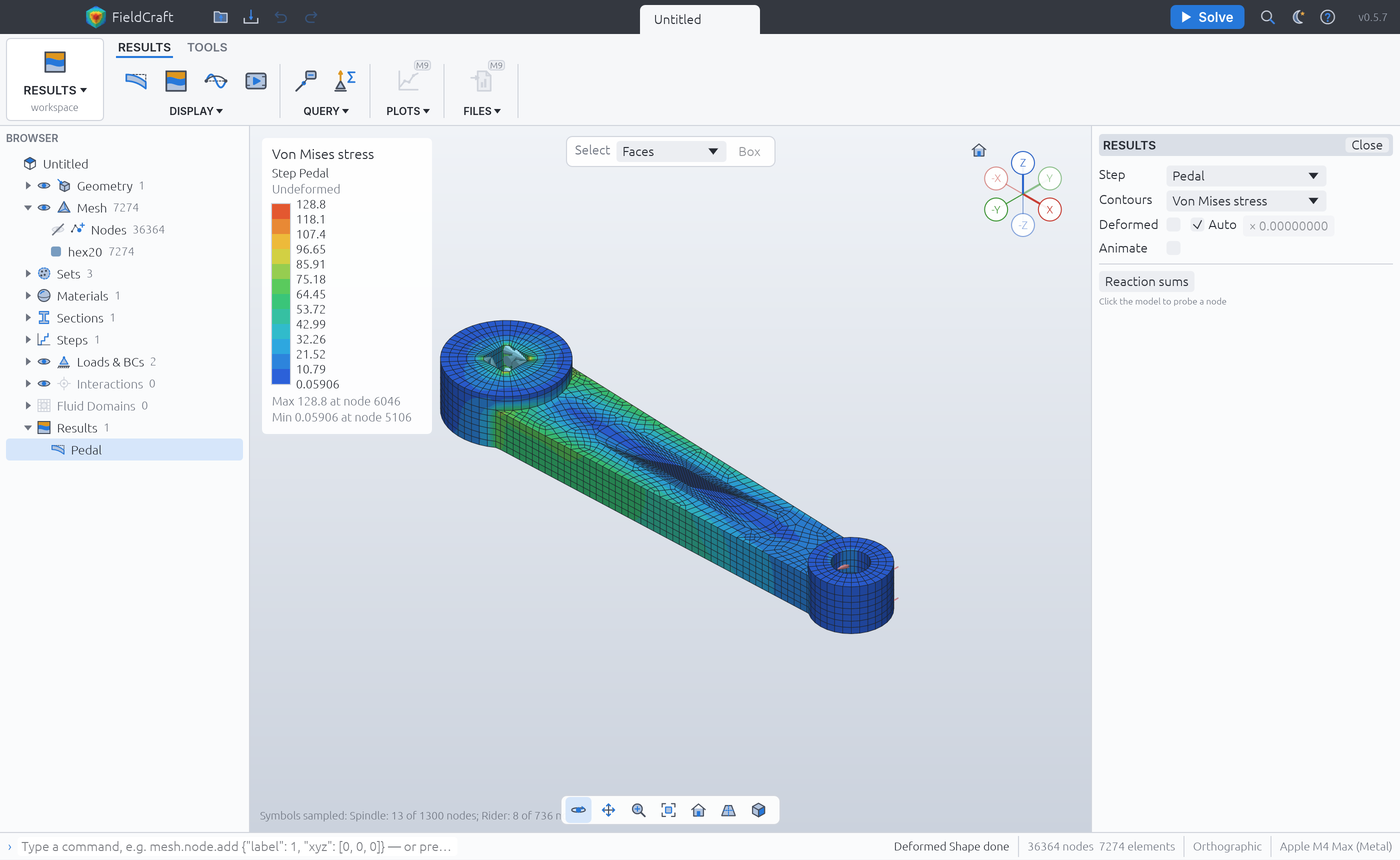Click the perspective view icon in bottom toolbar
This screenshot has width=1400, height=860.
[728, 810]
